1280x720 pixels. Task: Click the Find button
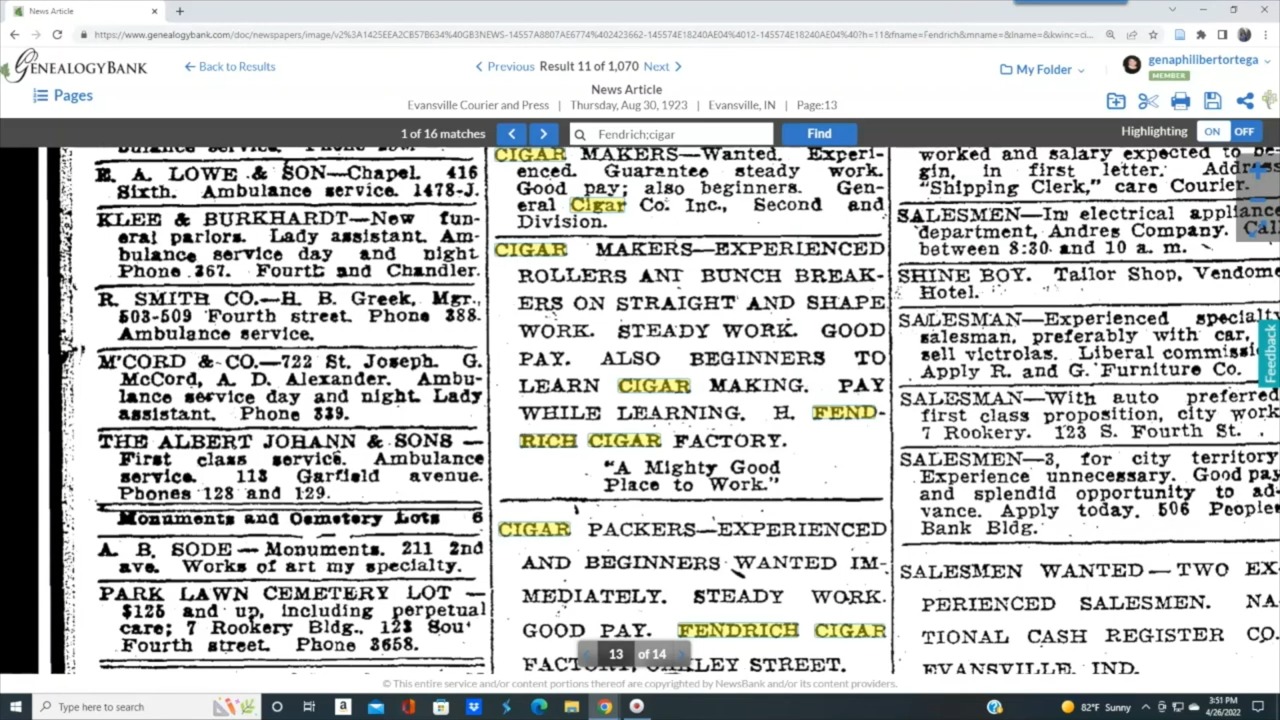pyautogui.click(x=819, y=134)
